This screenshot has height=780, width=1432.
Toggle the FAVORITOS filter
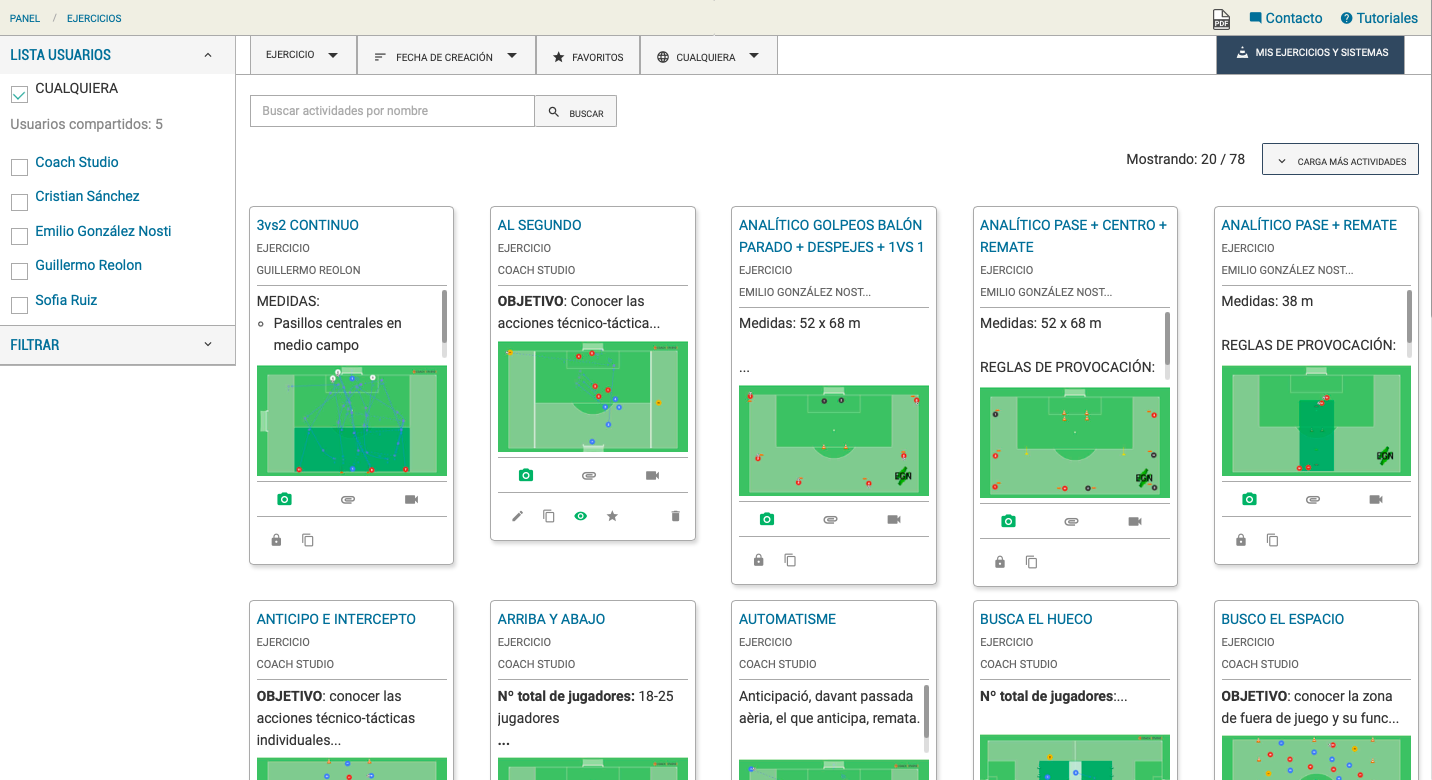point(588,56)
